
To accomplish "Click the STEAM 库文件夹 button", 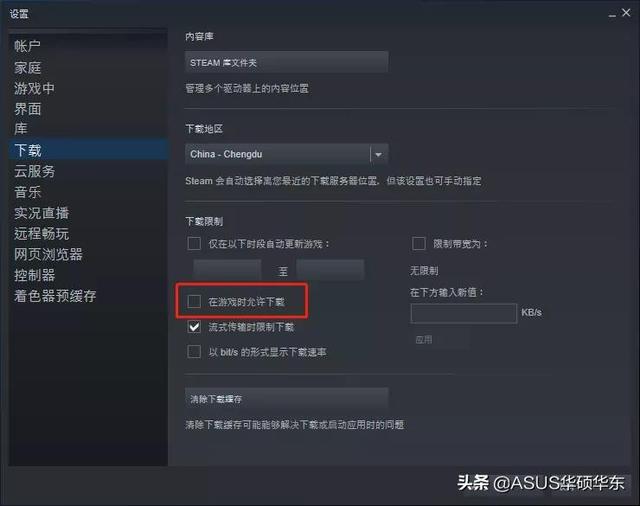I will click(x=286, y=62).
